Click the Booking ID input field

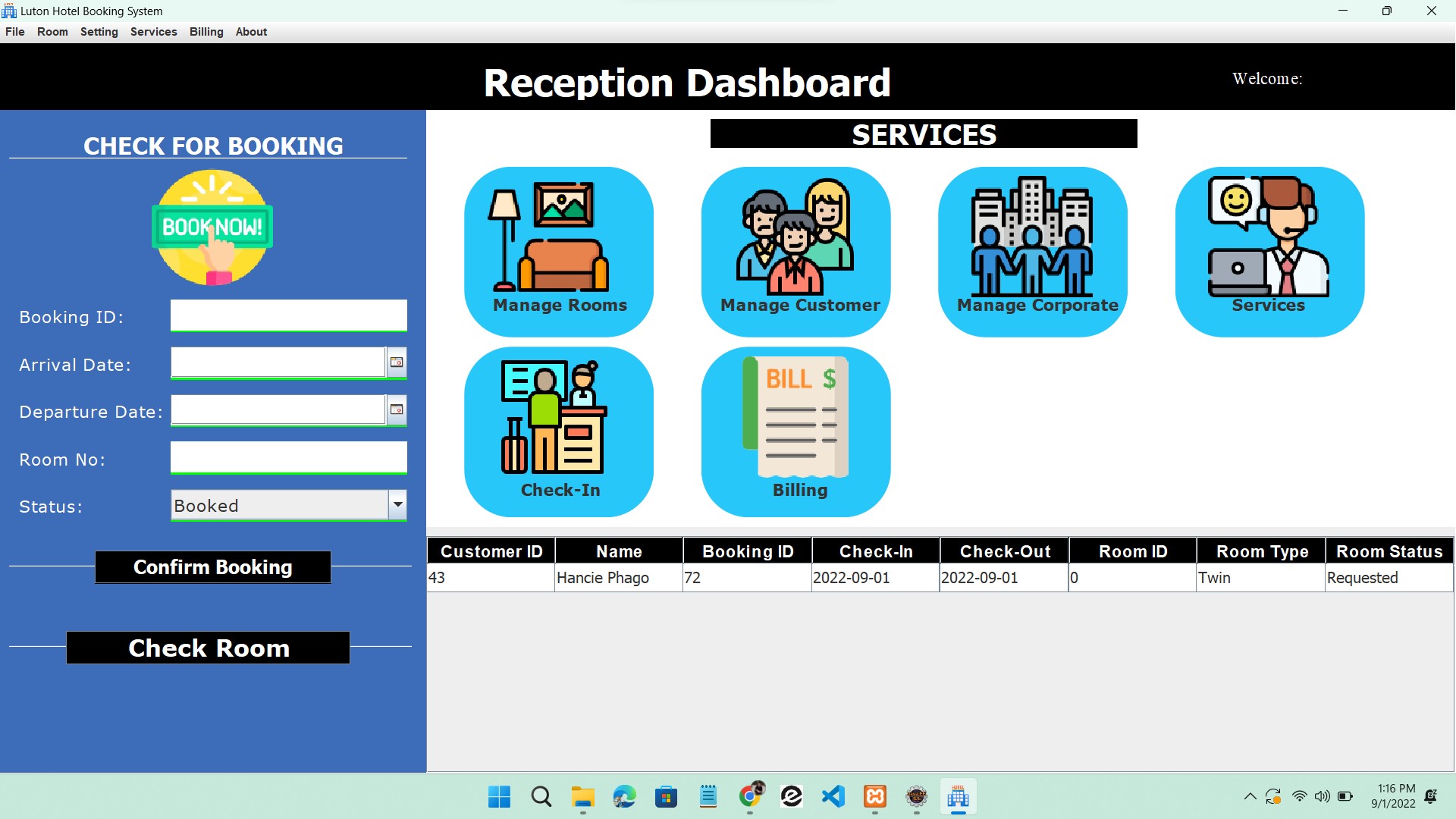(x=288, y=315)
